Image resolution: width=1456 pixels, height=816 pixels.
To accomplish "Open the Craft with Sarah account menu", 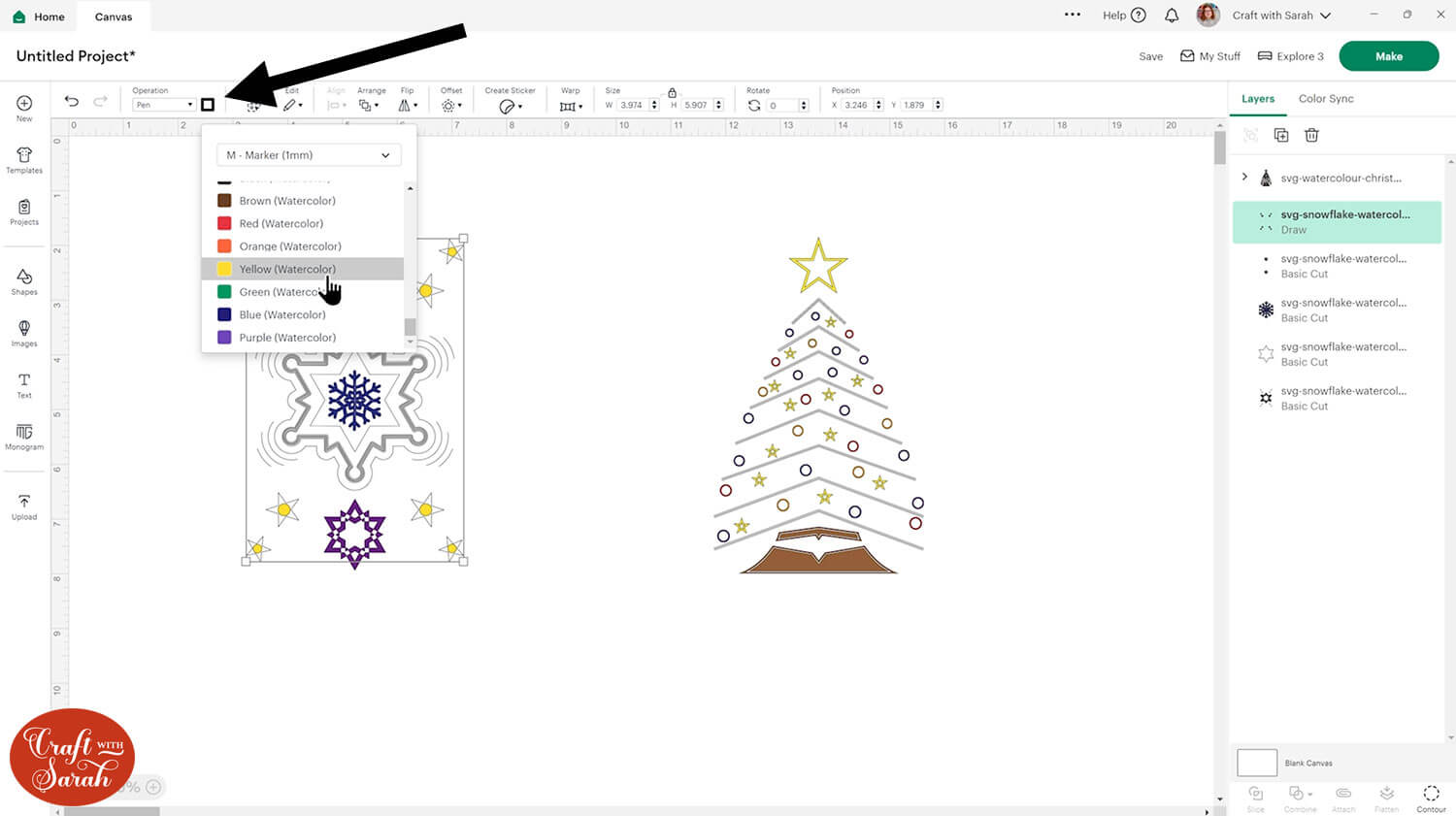I will (x=1280, y=16).
